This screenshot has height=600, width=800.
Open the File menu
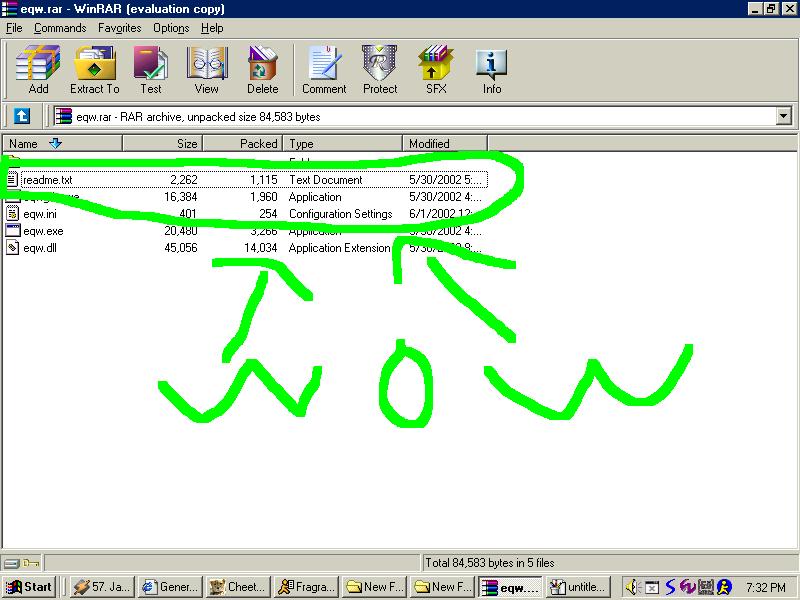14,28
